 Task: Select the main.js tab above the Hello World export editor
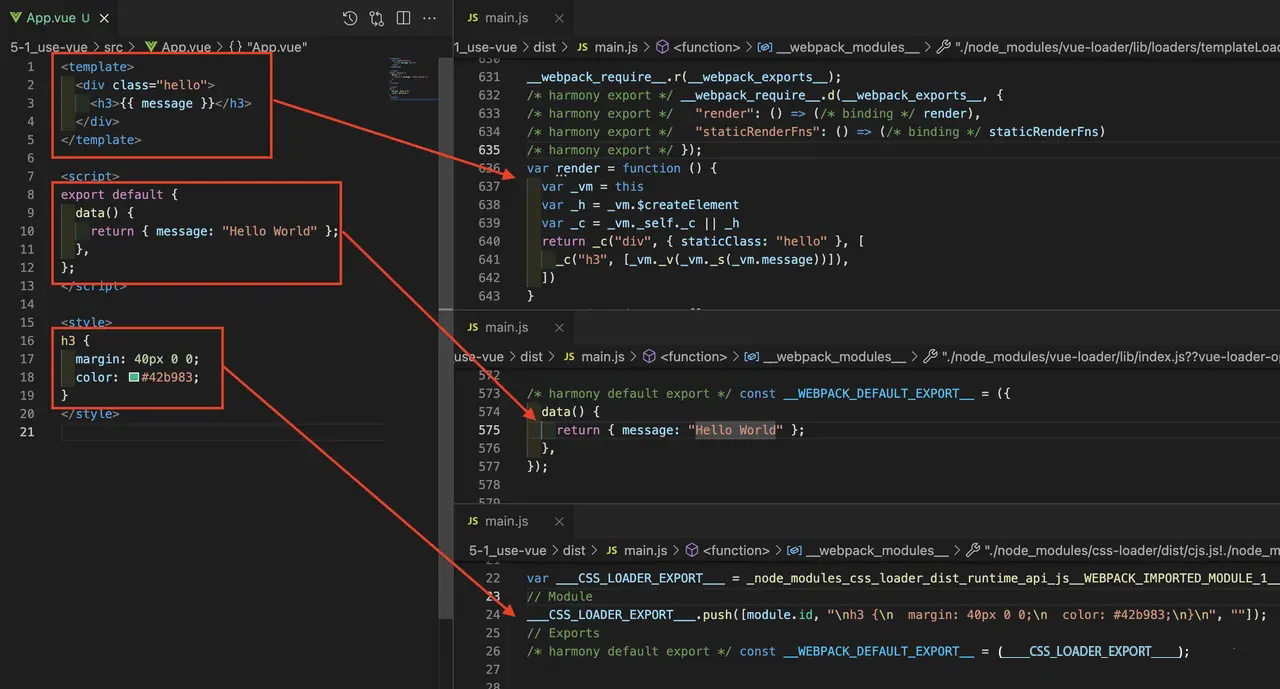click(506, 327)
